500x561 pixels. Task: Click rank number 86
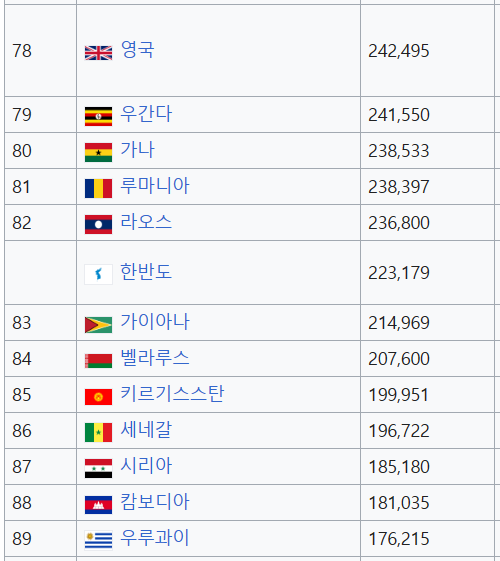(22, 431)
